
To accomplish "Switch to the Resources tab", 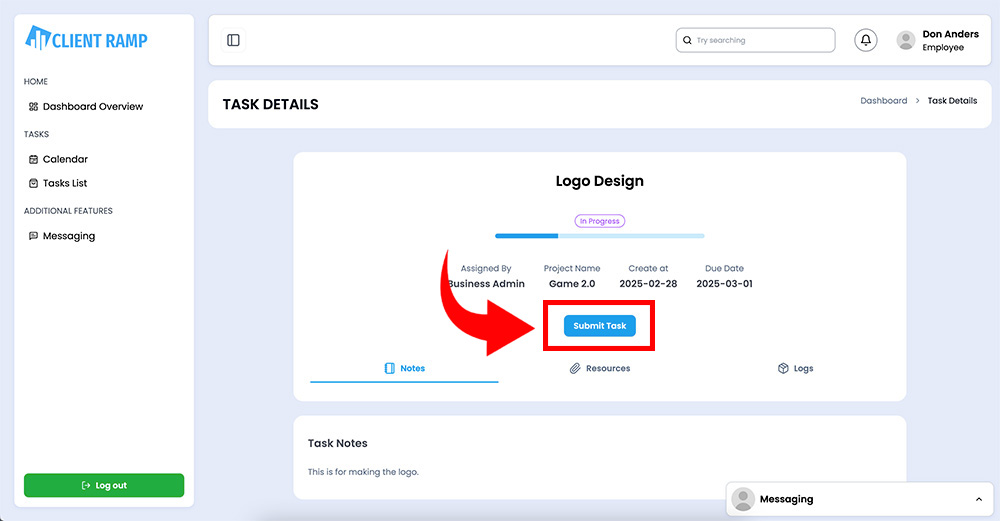I will point(599,369).
